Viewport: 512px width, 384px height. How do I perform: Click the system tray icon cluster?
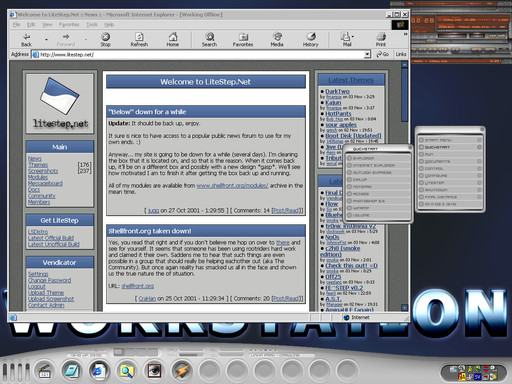[473, 373]
